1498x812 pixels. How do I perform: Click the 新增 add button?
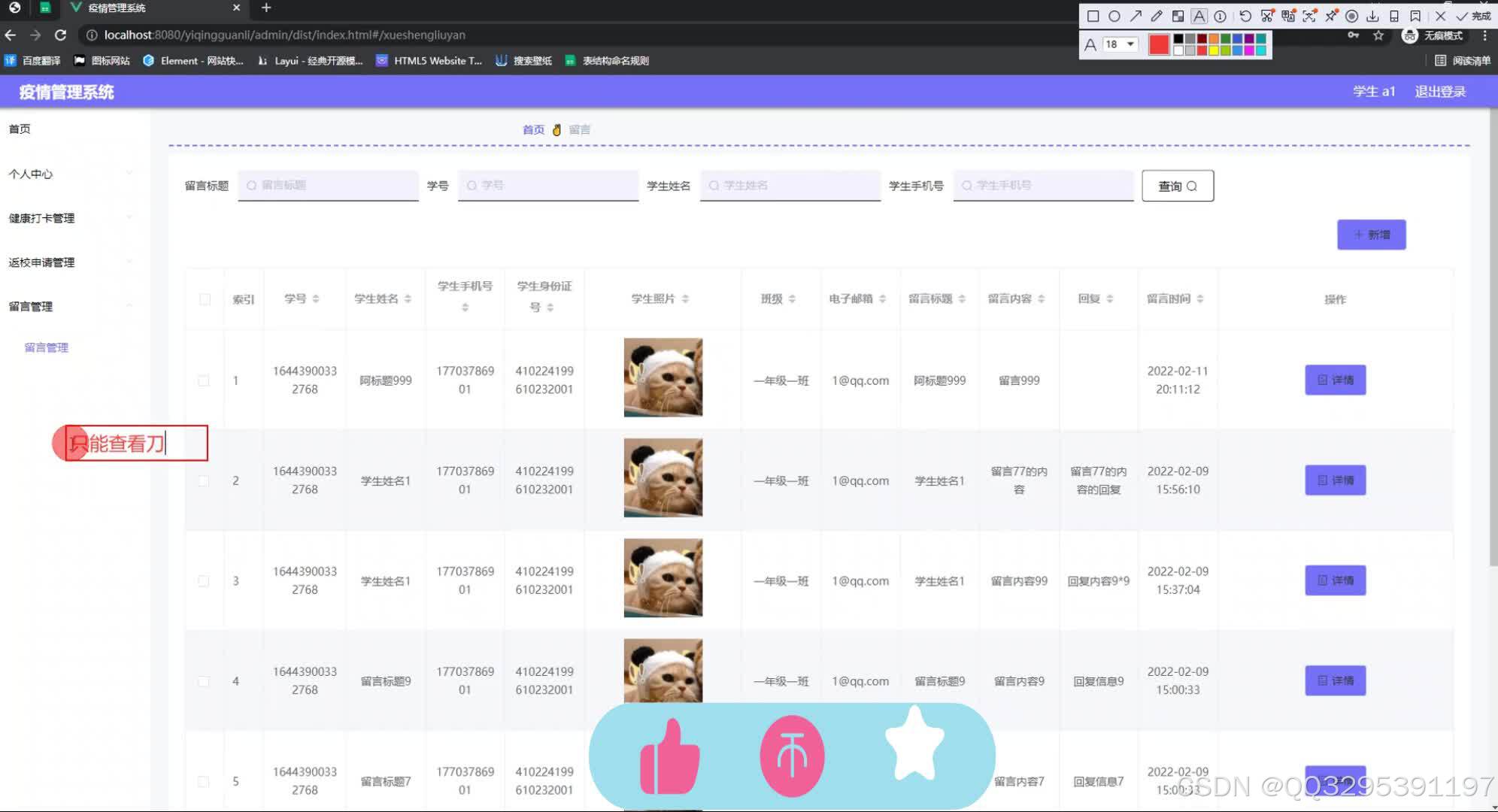tap(1372, 235)
